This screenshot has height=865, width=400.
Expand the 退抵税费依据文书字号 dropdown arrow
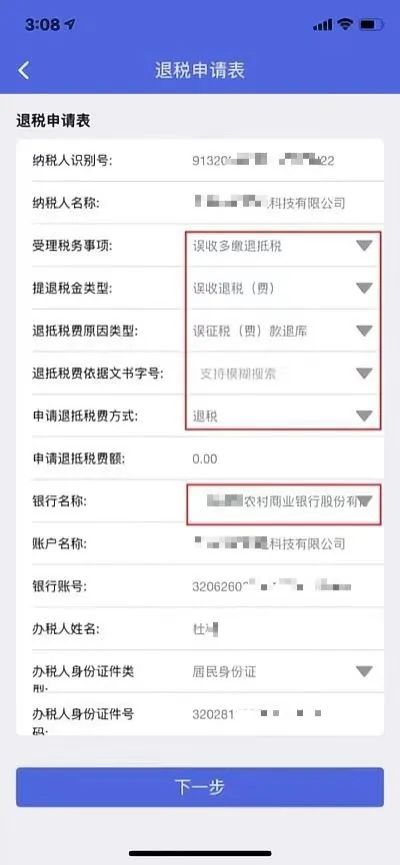tap(364, 373)
